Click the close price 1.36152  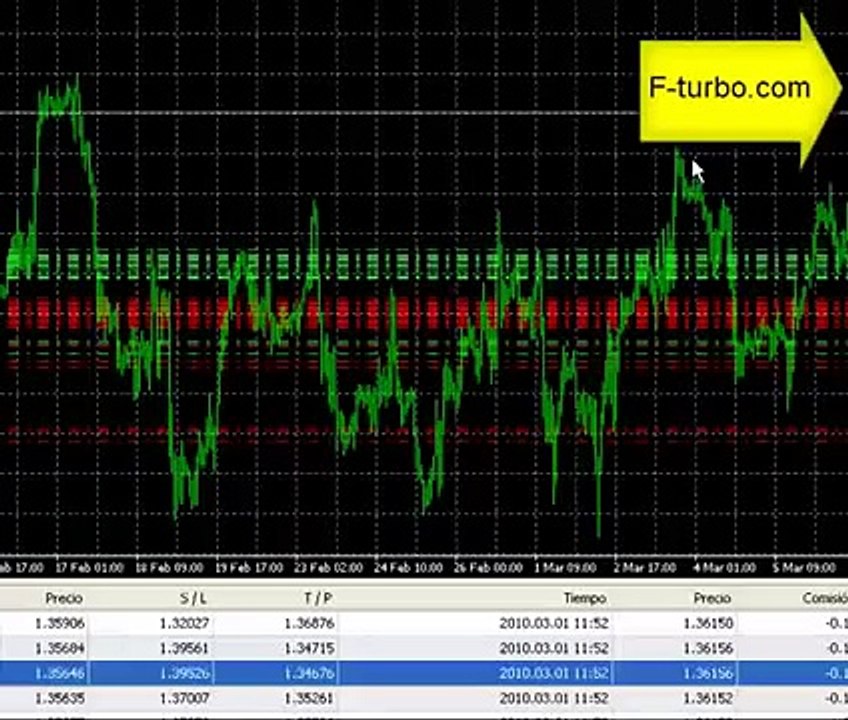tap(708, 698)
